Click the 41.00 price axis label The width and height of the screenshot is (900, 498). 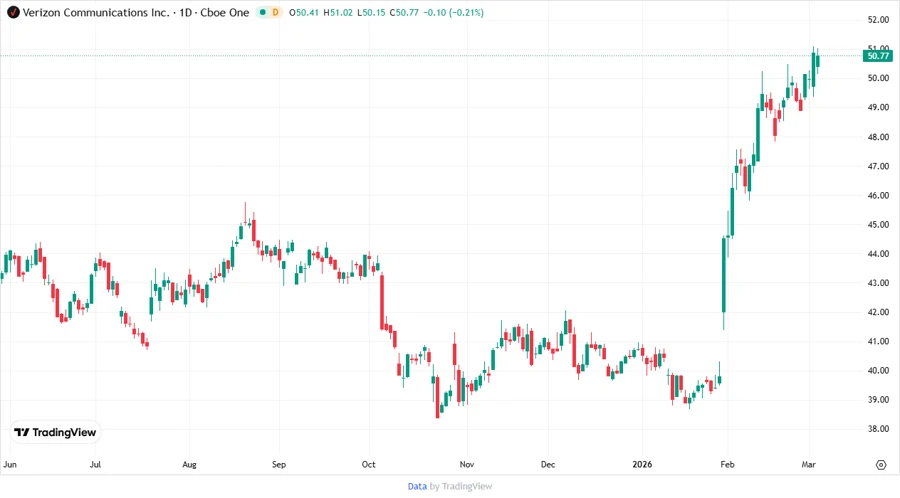878,341
